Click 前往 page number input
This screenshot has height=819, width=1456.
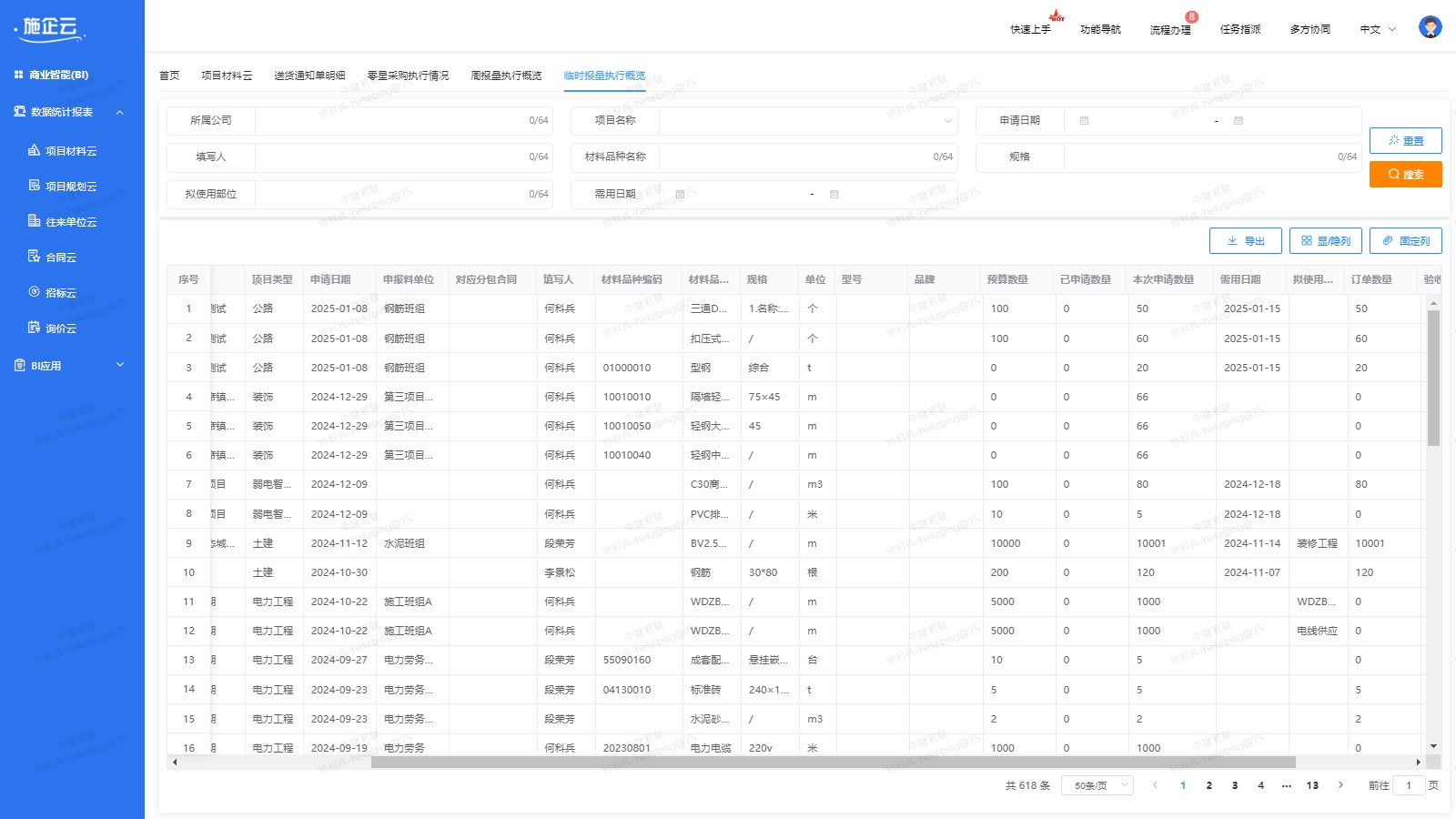(1408, 785)
